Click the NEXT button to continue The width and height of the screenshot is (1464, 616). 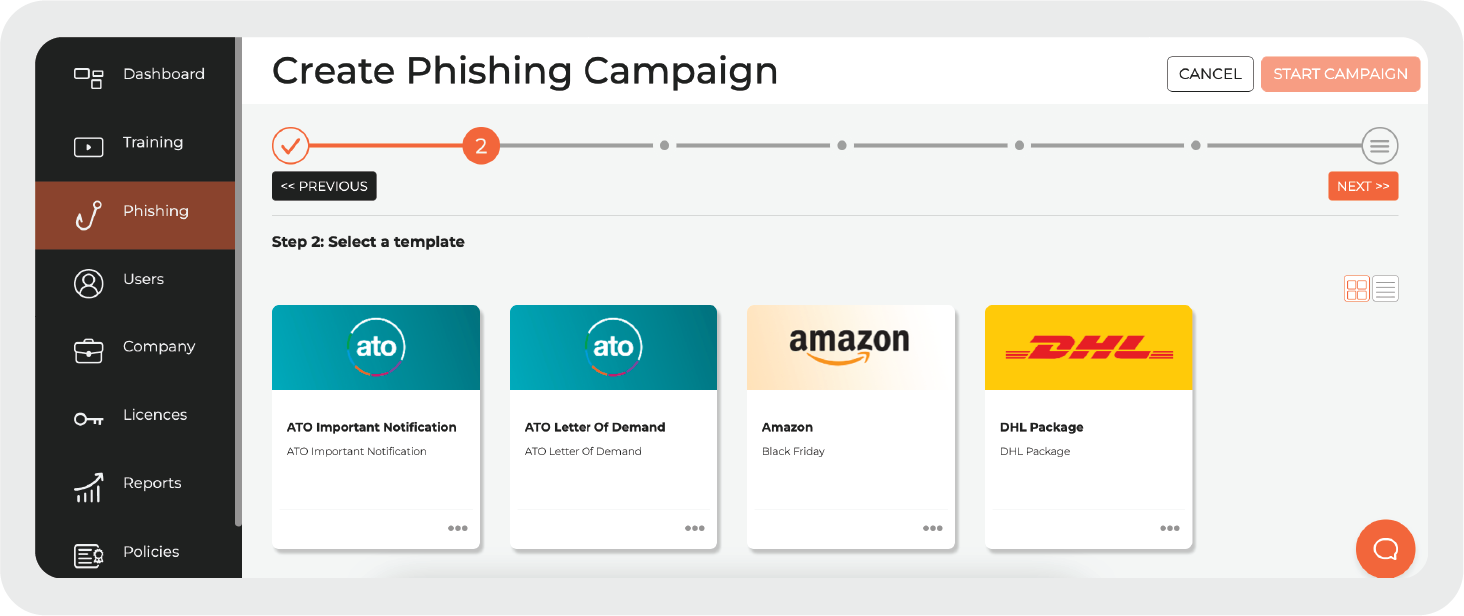coord(1363,186)
